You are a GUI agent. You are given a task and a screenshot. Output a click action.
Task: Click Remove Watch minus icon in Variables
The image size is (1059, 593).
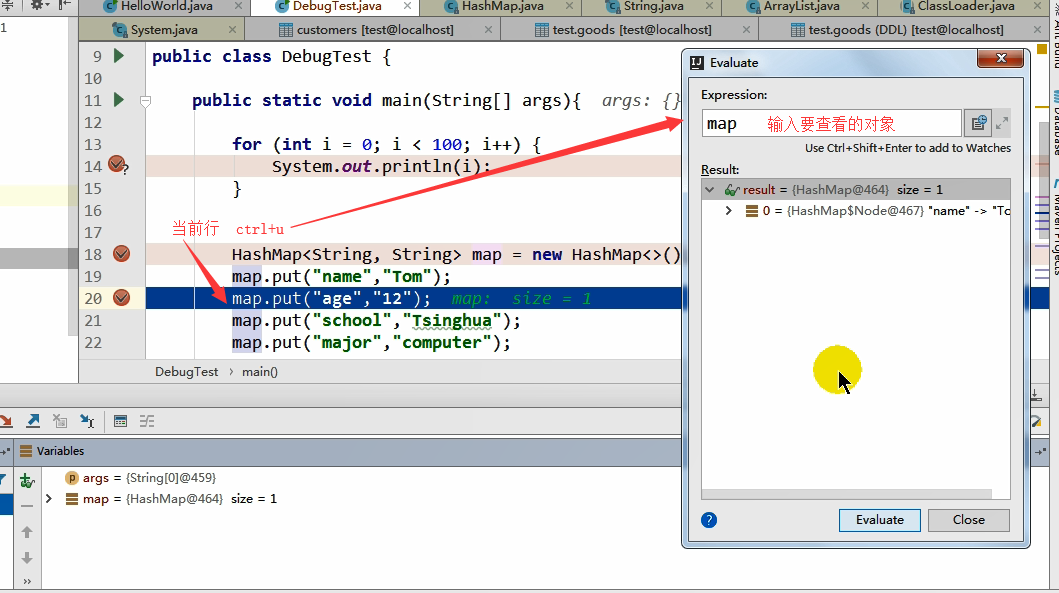click(x=27, y=506)
